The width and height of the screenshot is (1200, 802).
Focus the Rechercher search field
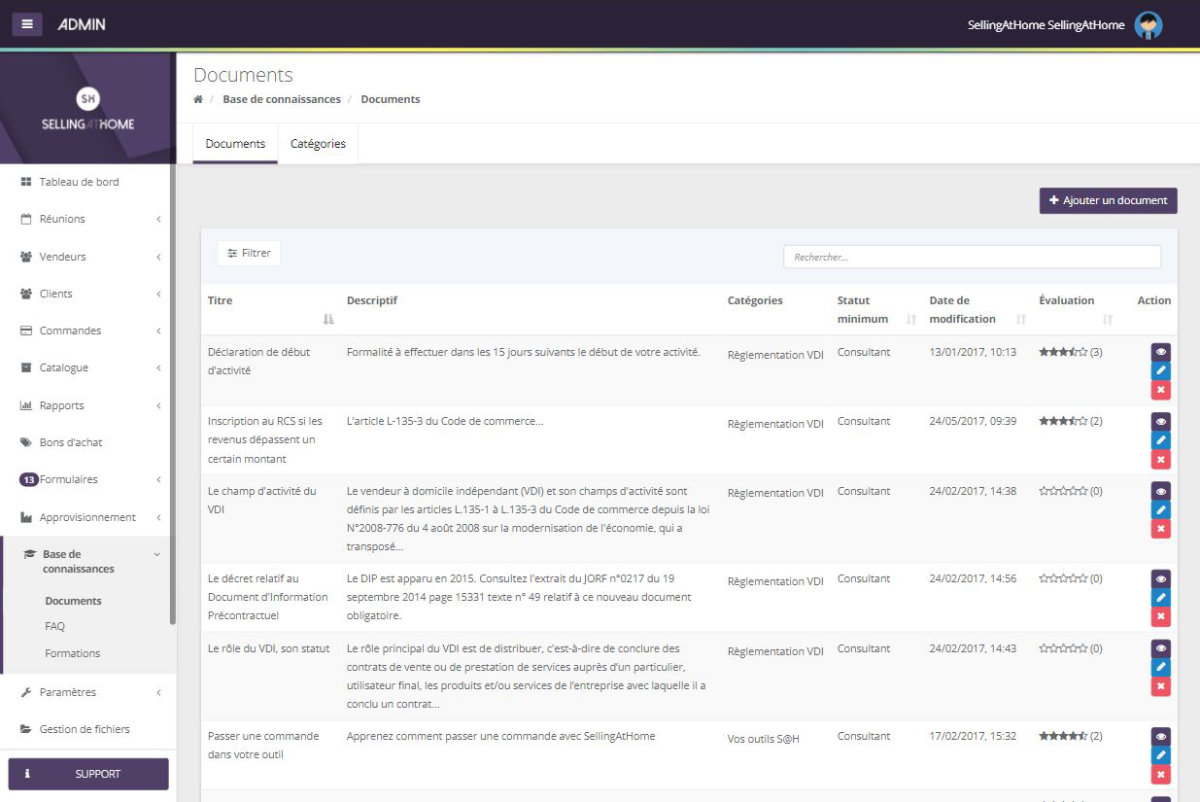(x=972, y=257)
